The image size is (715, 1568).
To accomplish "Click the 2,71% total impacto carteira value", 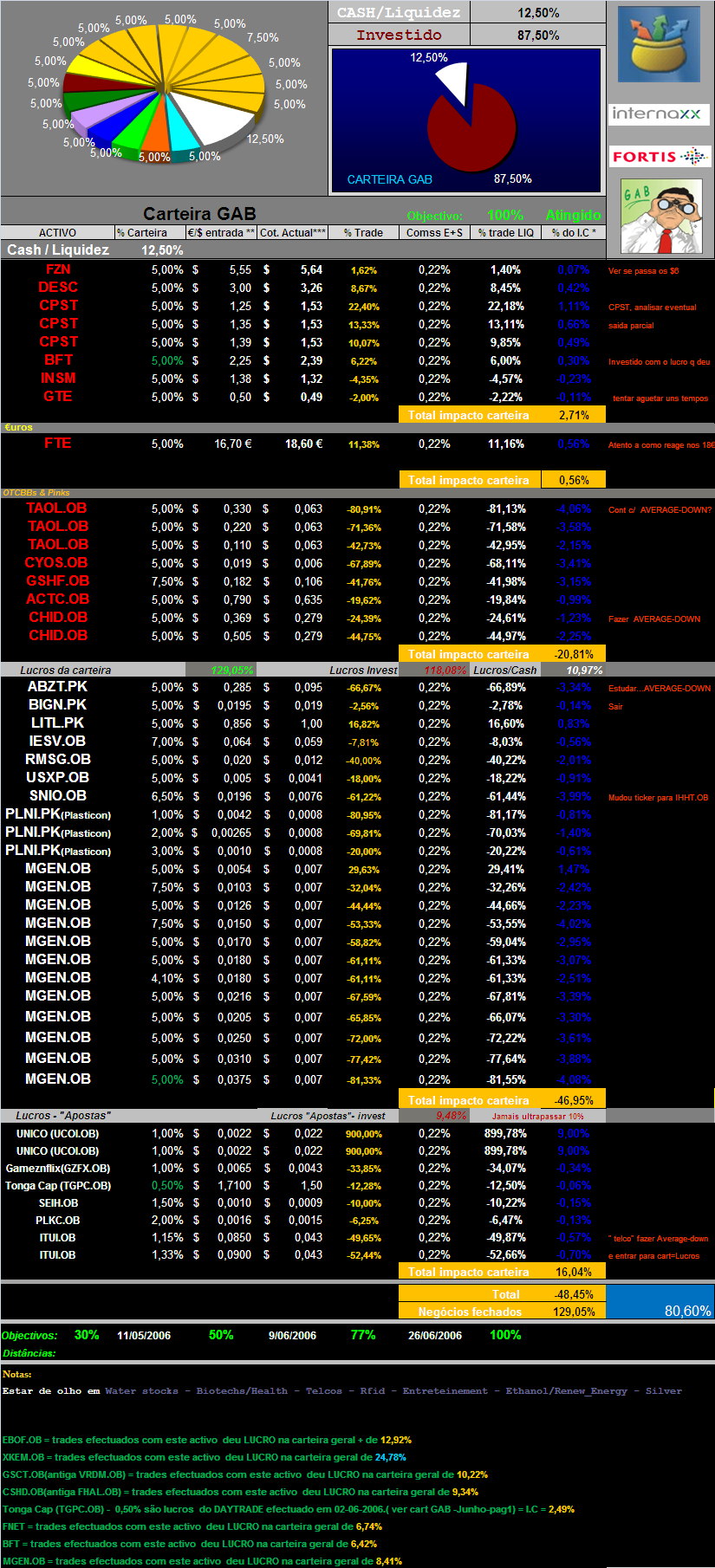I will (x=574, y=415).
